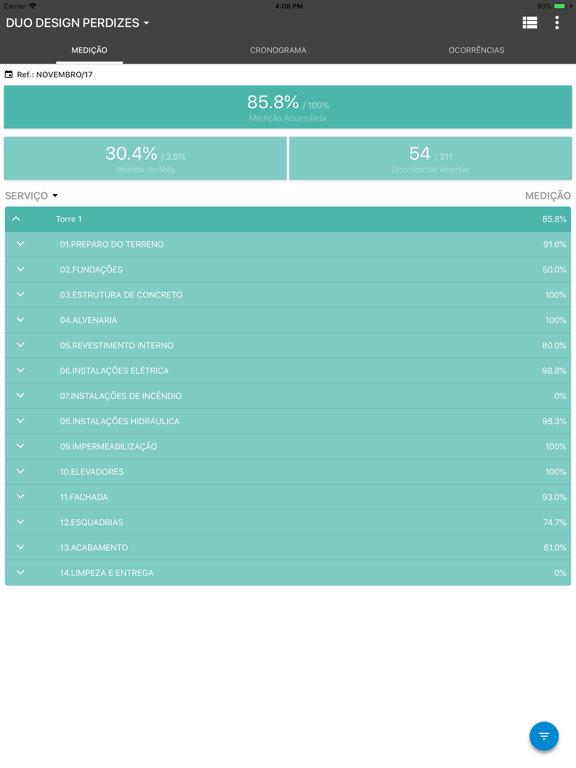Image resolution: width=576 pixels, height=768 pixels.
Task: Expand 08.INSTALAÇÕES HIDRÁULICA row chevron
Action: (21, 421)
